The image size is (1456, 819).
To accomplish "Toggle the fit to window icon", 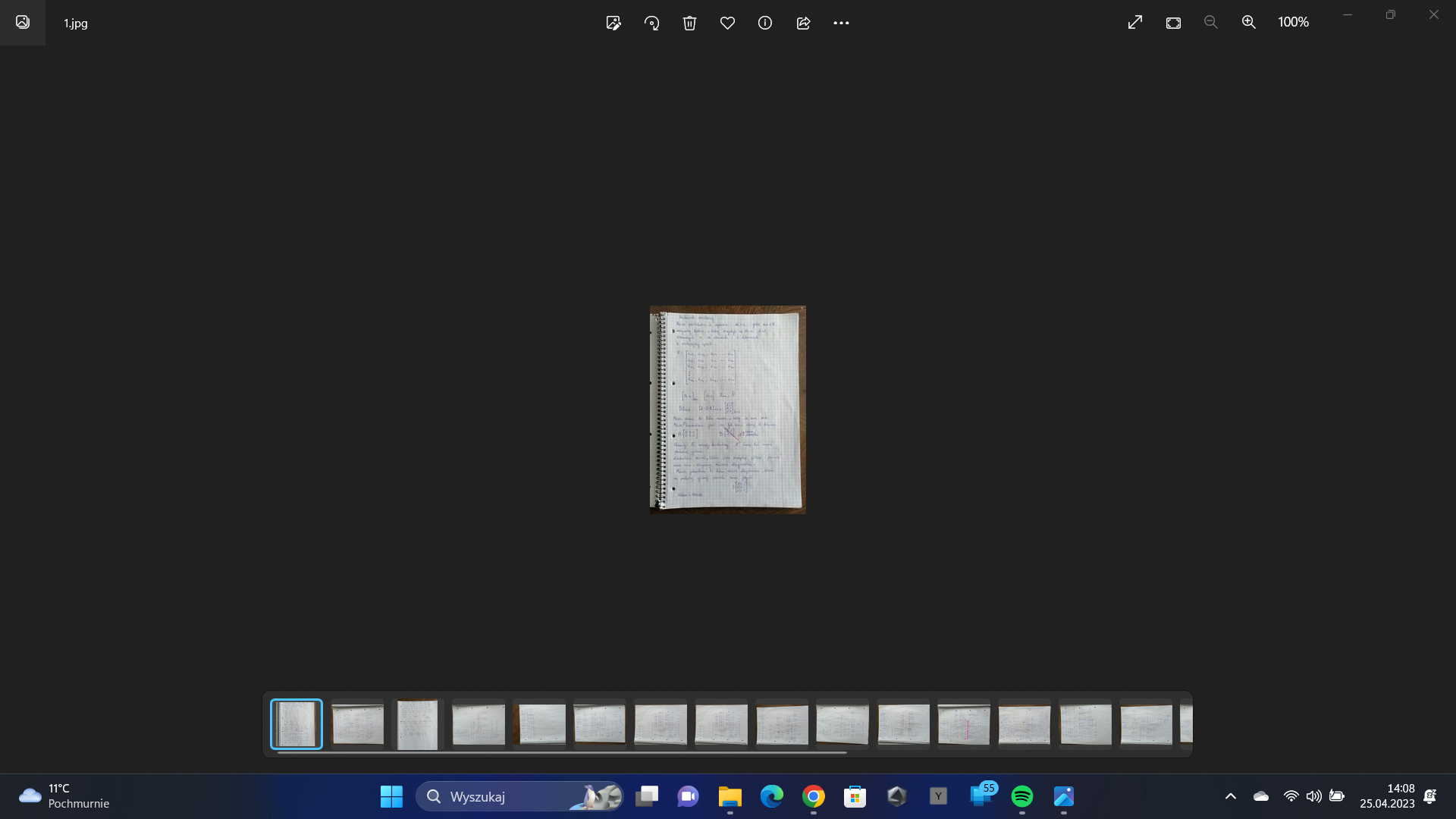I will click(1173, 23).
